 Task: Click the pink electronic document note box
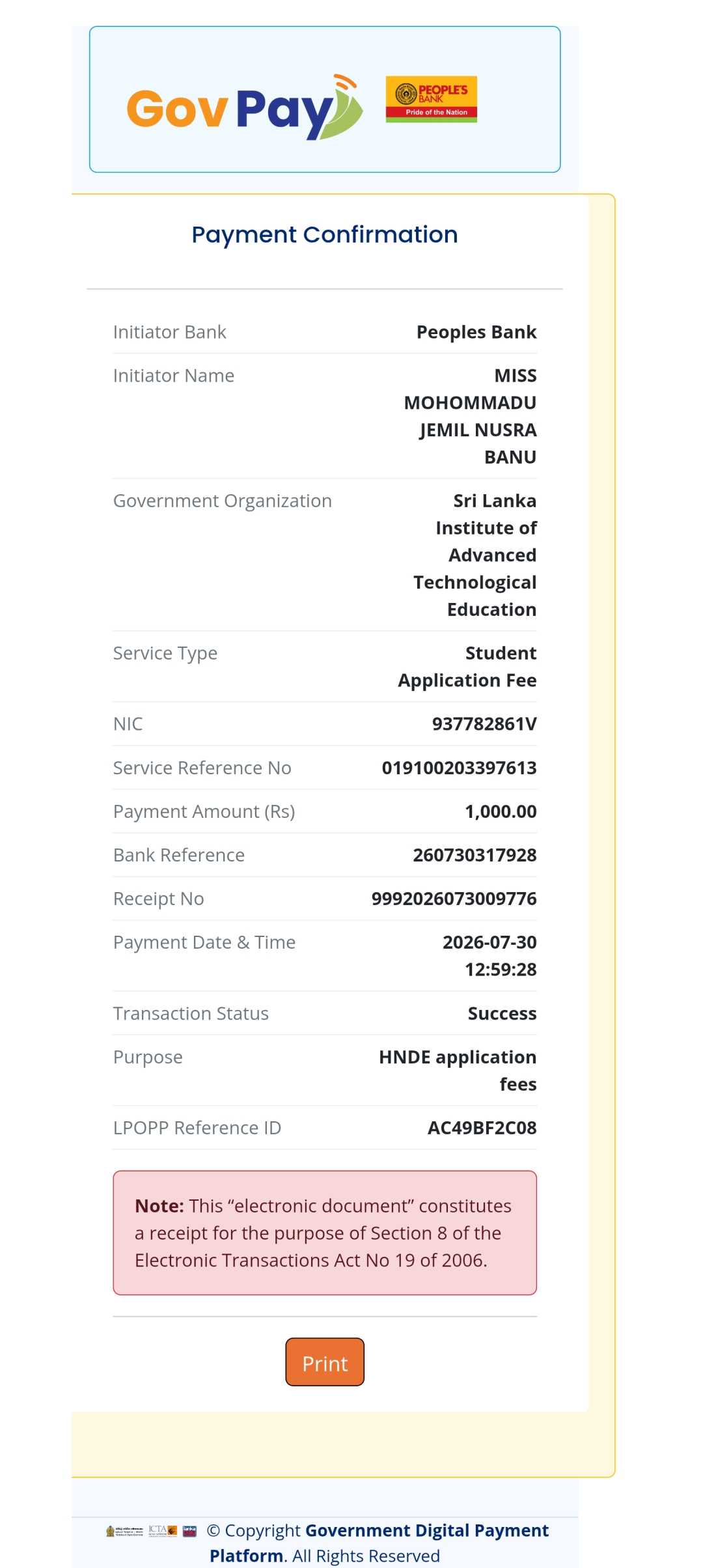click(x=325, y=1233)
